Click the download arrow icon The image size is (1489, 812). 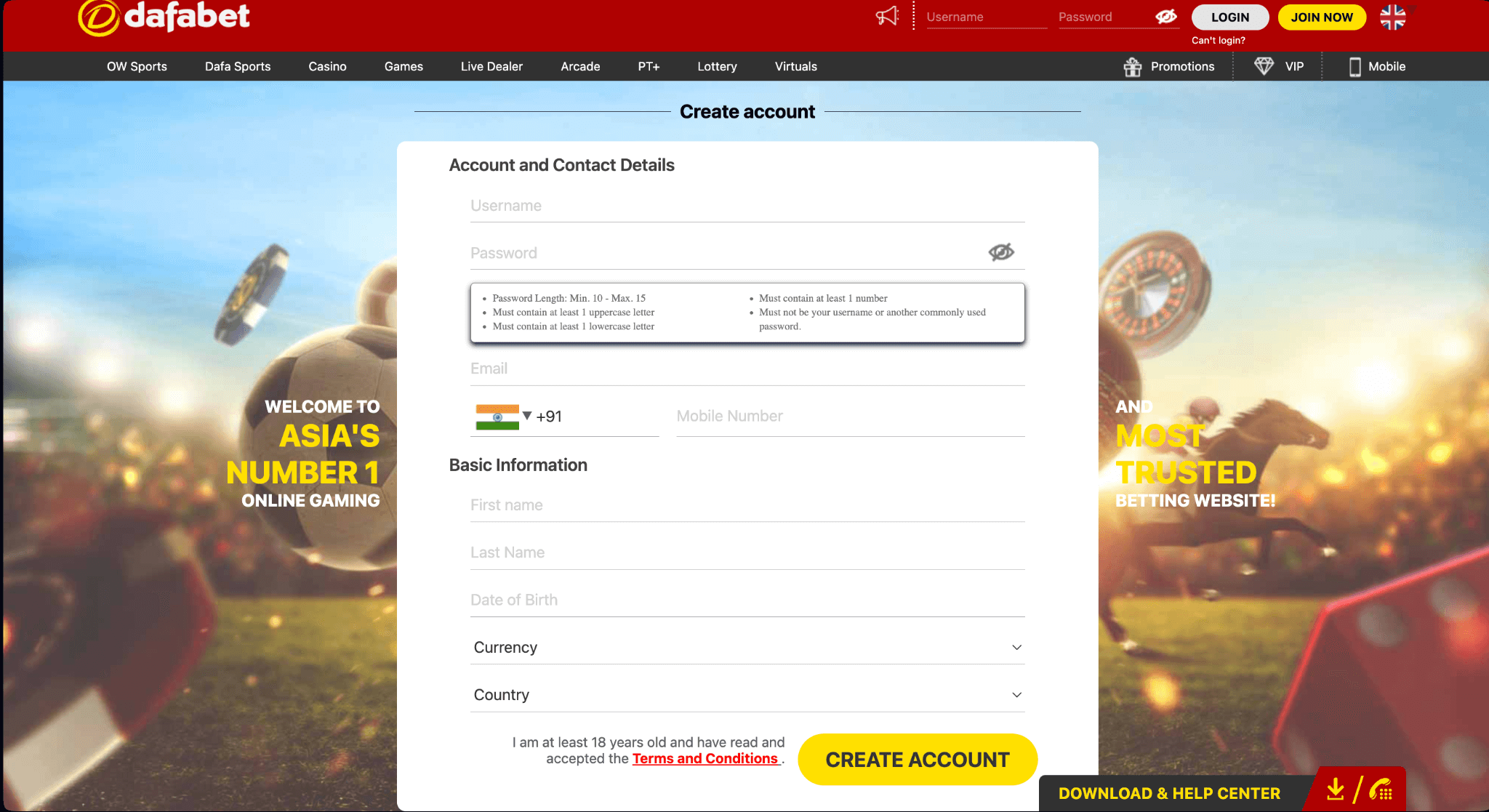[1335, 789]
